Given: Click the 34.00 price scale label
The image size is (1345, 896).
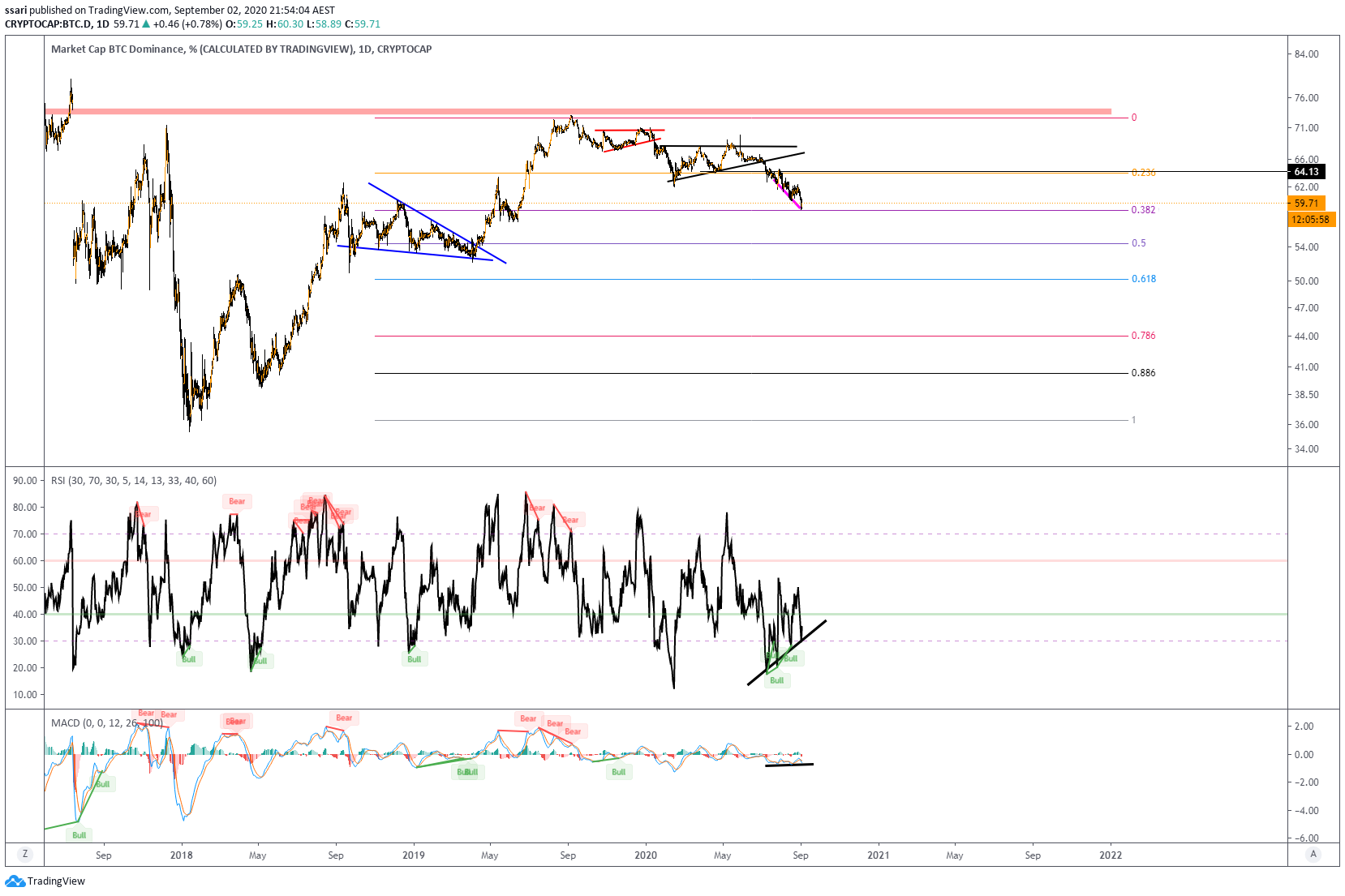Looking at the screenshot, I should point(1306,449).
